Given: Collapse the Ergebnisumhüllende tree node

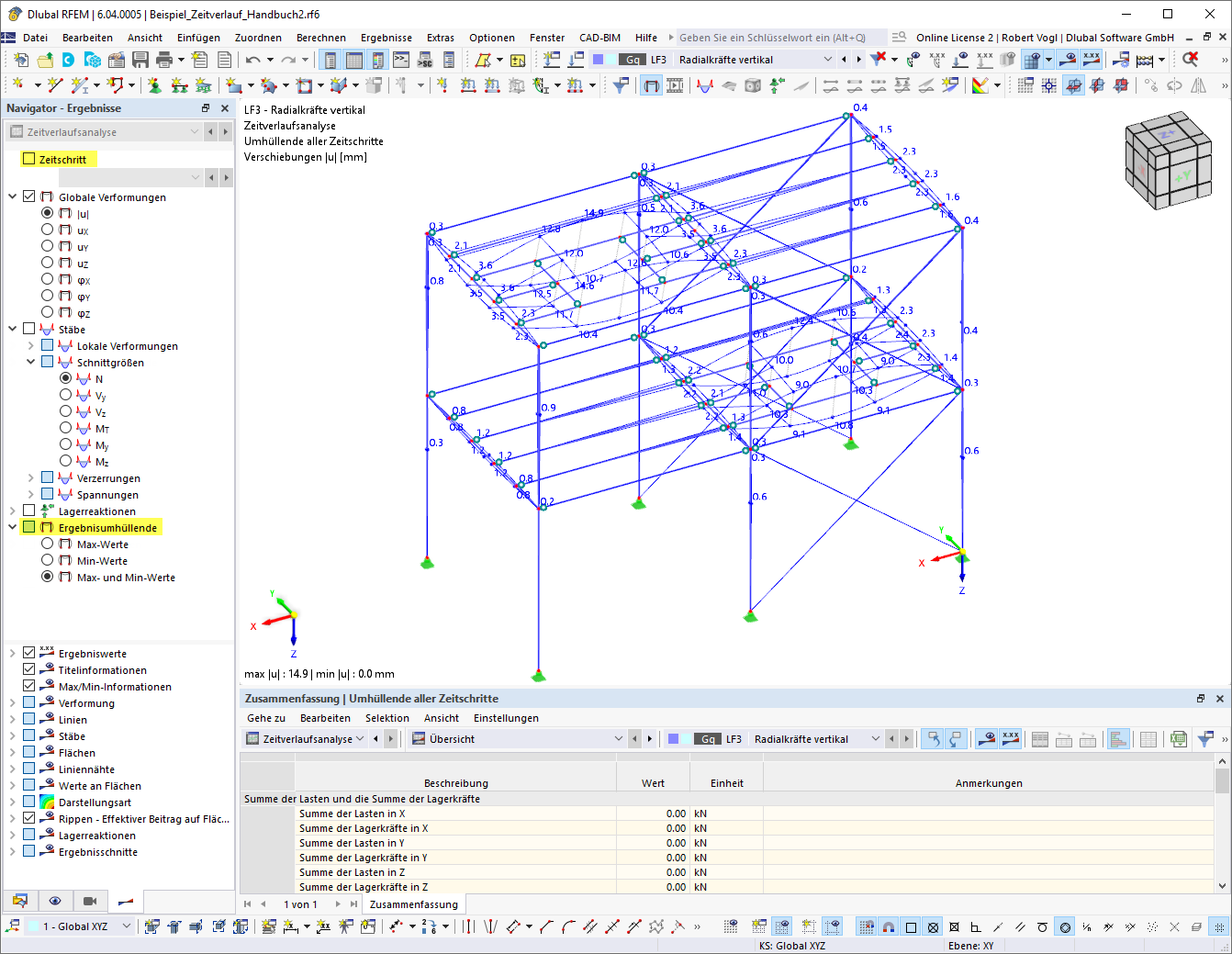Looking at the screenshot, I should (12, 527).
